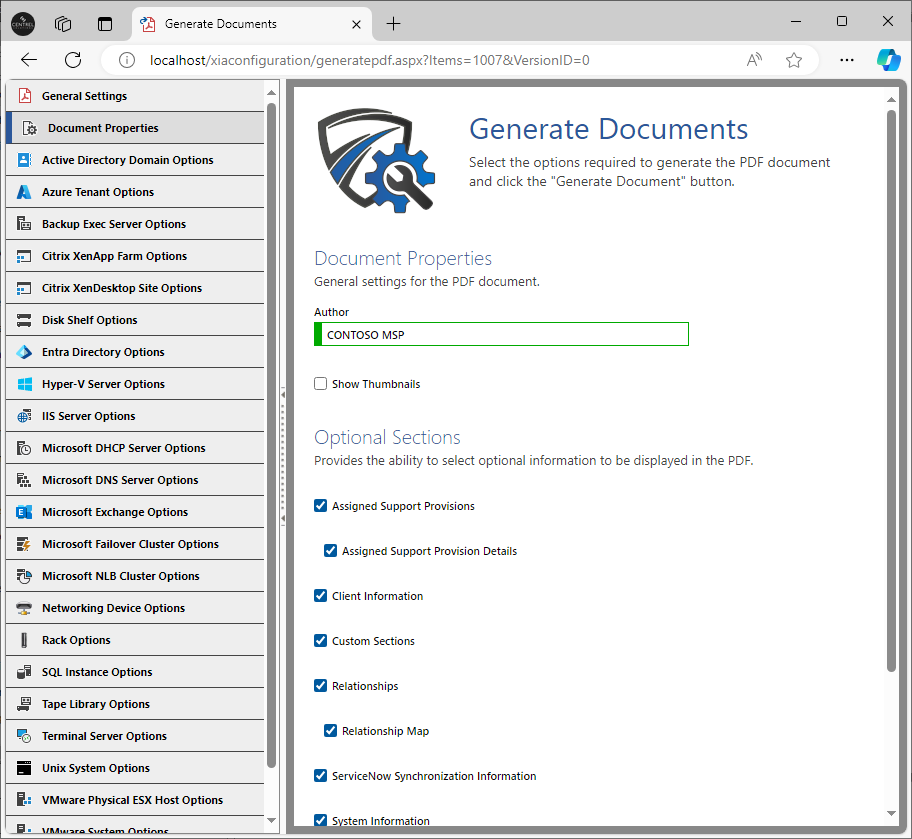Uncheck the Relationships checkbox
Screen dimensions: 912x839
320,685
